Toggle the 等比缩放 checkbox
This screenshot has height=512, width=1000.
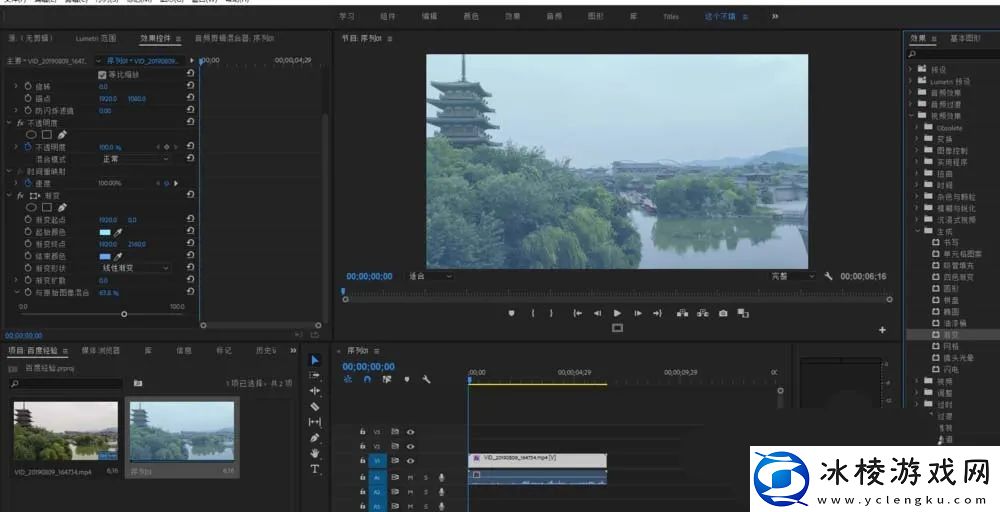102,74
